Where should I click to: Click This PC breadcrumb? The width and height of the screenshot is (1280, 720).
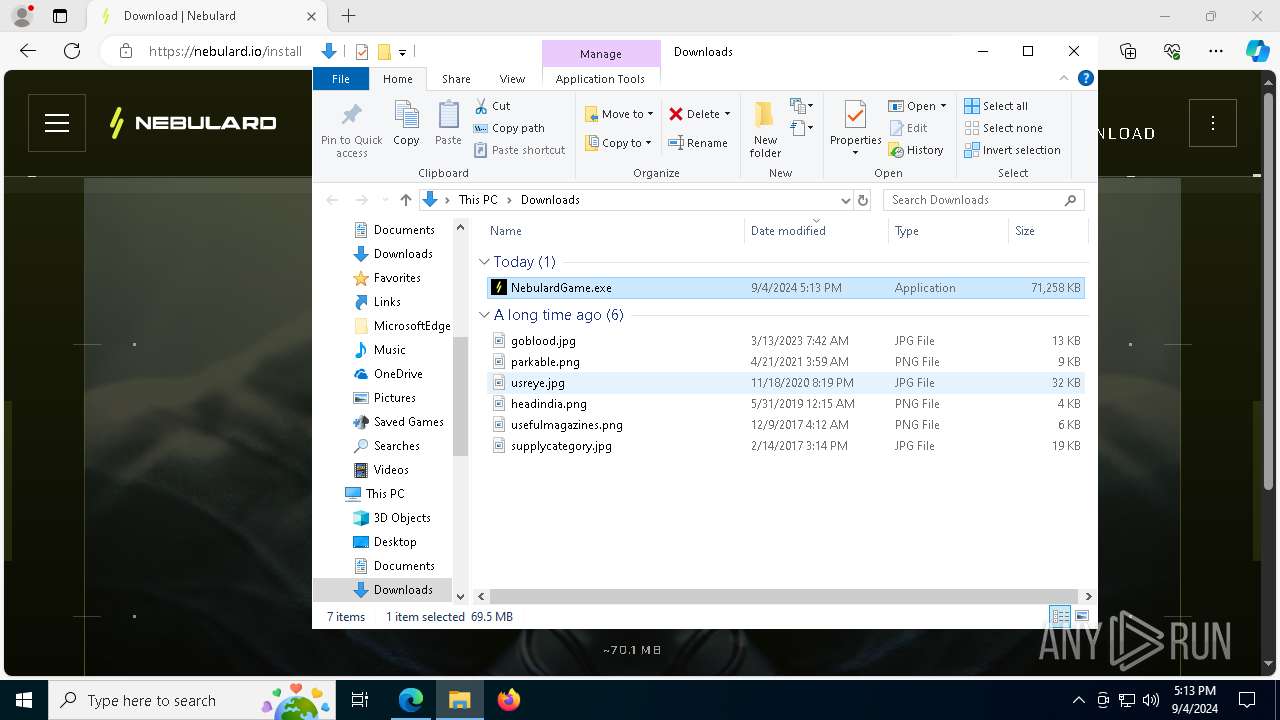tap(478, 200)
